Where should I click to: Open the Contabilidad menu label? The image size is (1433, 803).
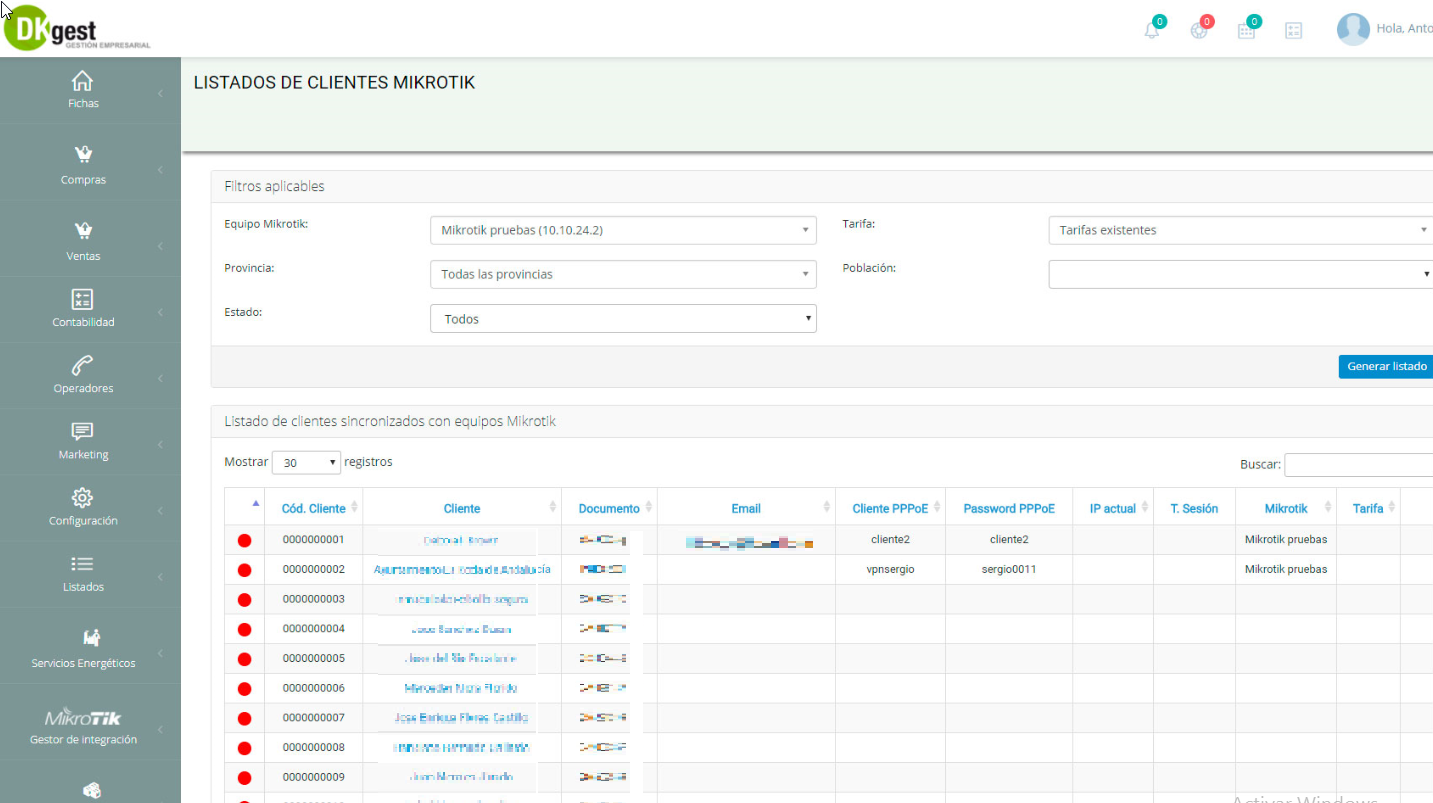pyautogui.click(x=83, y=322)
